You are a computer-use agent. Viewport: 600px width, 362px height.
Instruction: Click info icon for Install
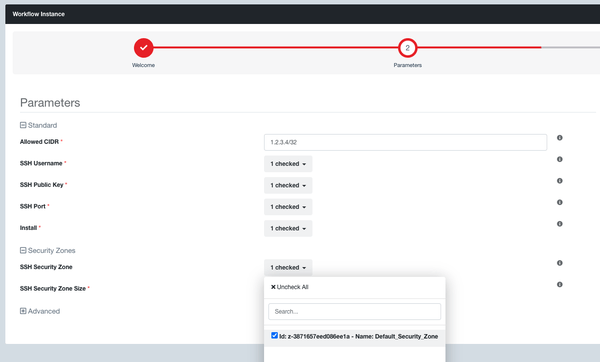tap(559, 223)
